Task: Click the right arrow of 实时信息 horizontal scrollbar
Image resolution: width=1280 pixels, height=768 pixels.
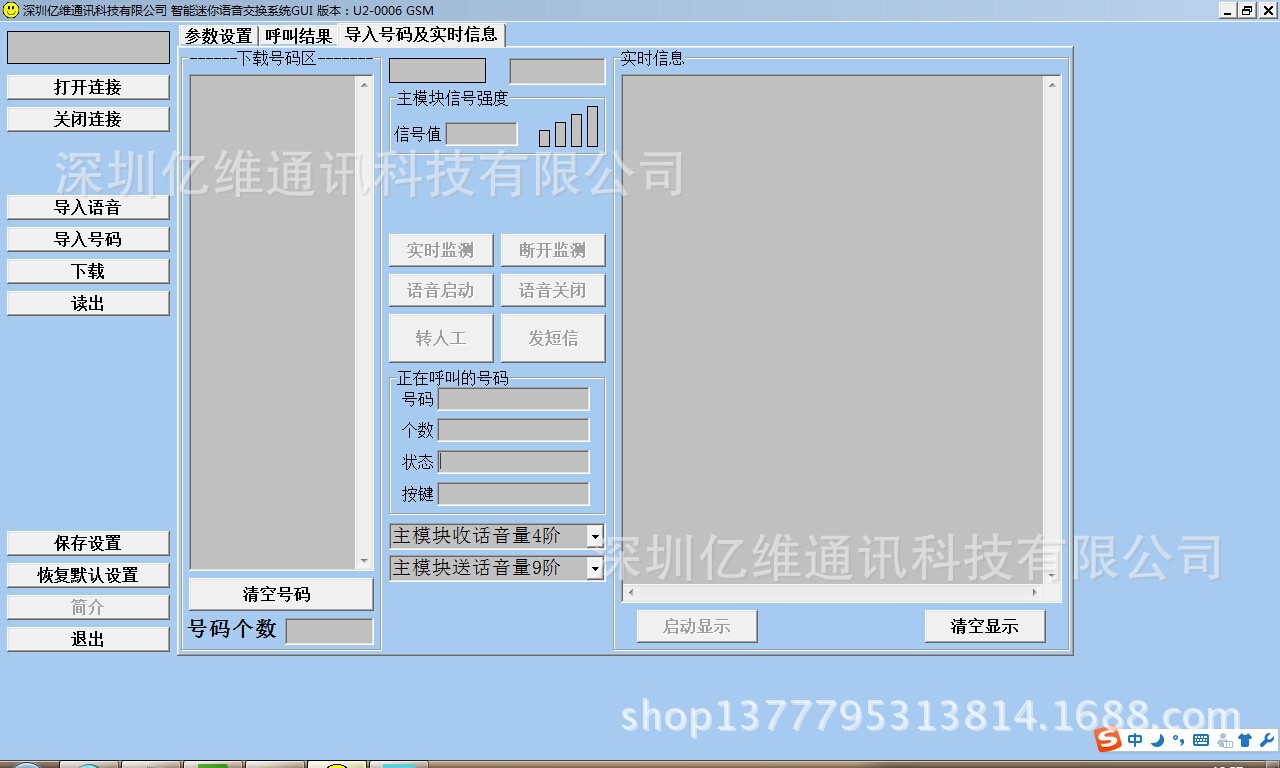Action: (x=1035, y=593)
